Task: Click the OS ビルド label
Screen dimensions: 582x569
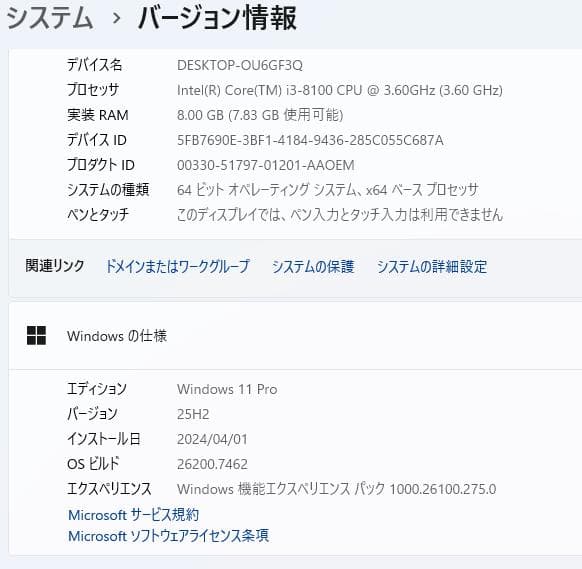Action: click(x=93, y=464)
